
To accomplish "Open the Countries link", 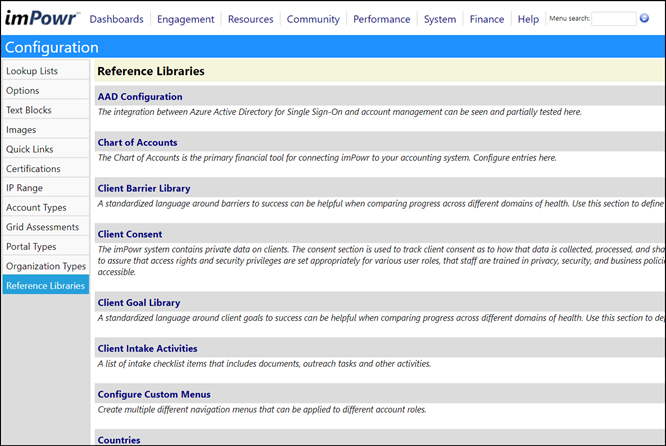I will [x=119, y=440].
